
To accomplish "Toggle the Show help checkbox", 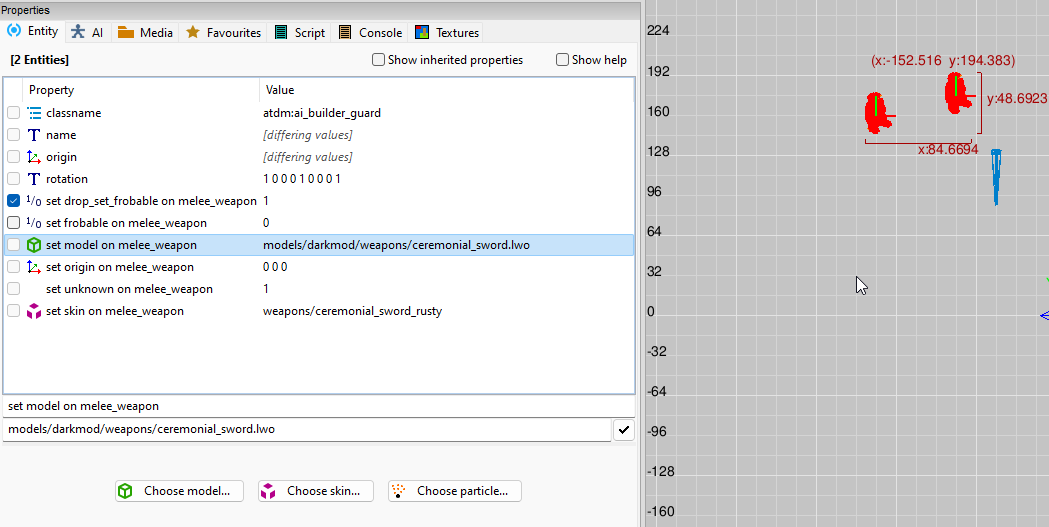I will (x=563, y=60).
